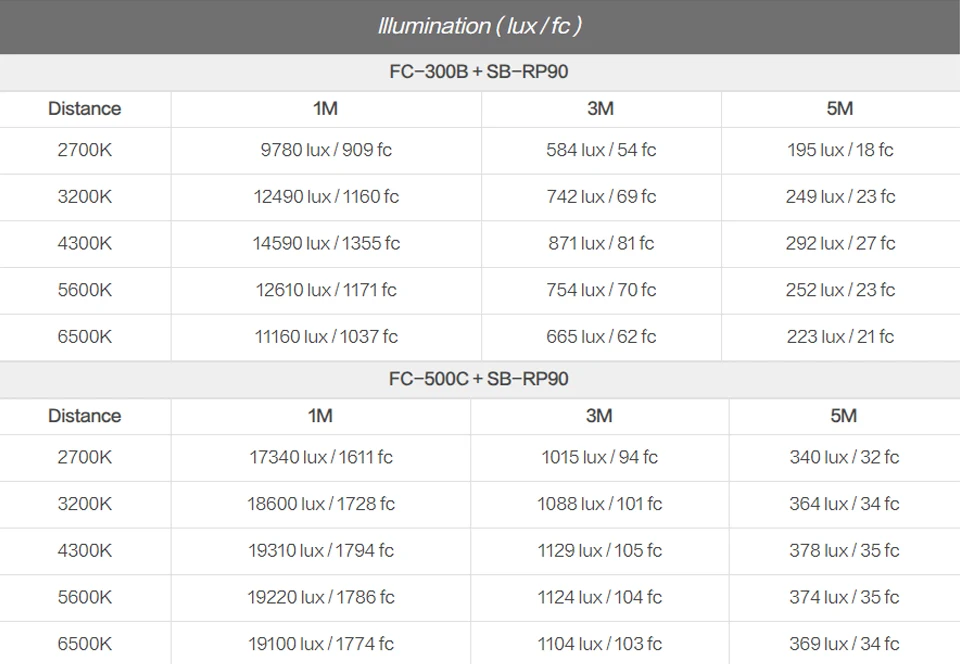This screenshot has height=666, width=960.
Task: Click the '369 lux / 34 fc' value
Action: [x=844, y=644]
